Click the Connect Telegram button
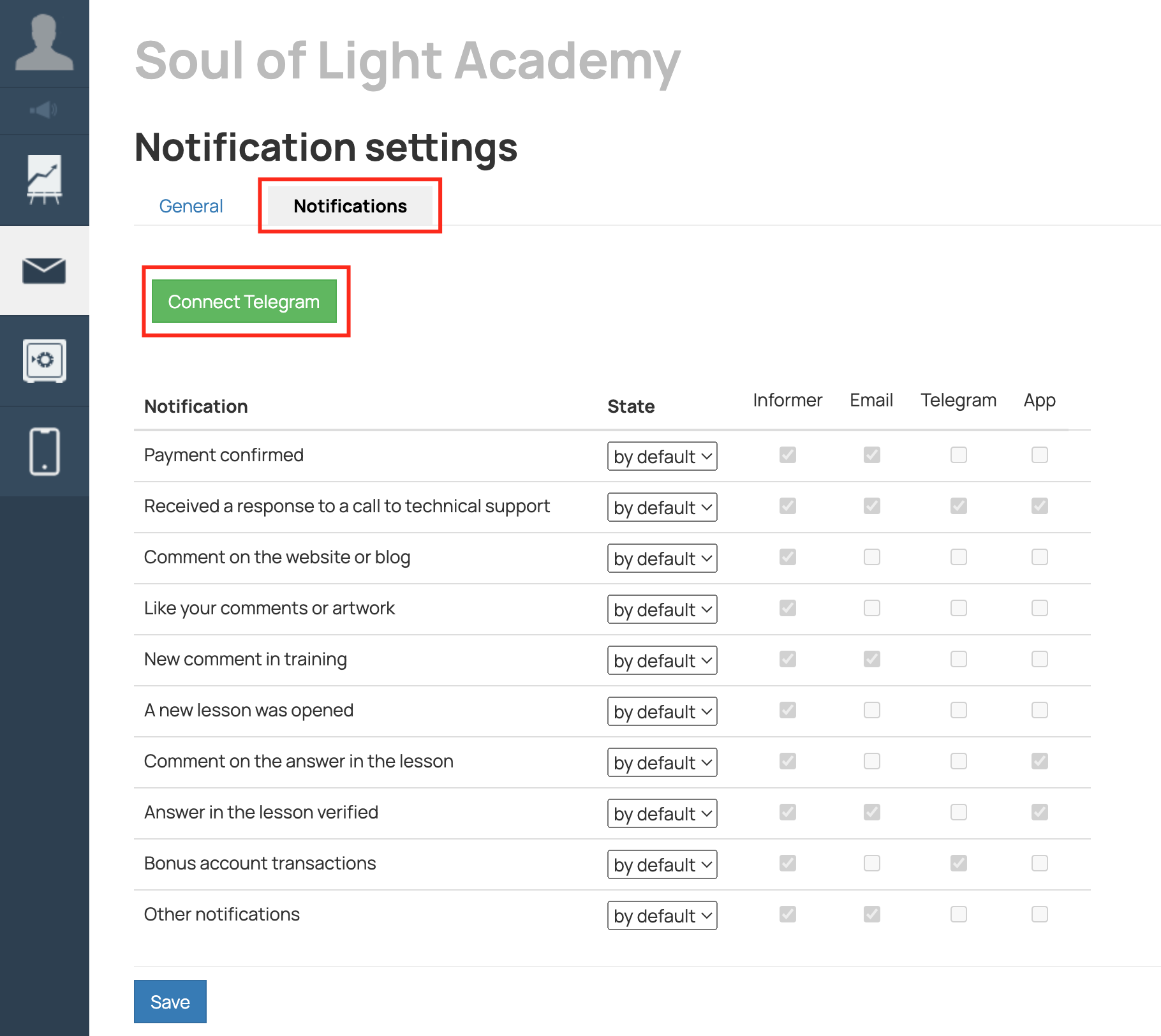This screenshot has width=1161, height=1036. click(244, 301)
